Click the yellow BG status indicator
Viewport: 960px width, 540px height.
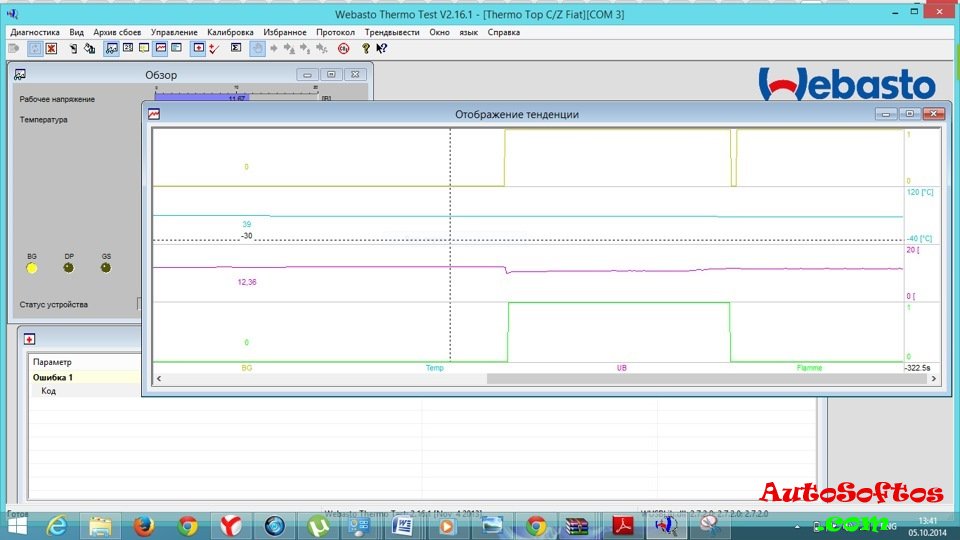tap(32, 268)
